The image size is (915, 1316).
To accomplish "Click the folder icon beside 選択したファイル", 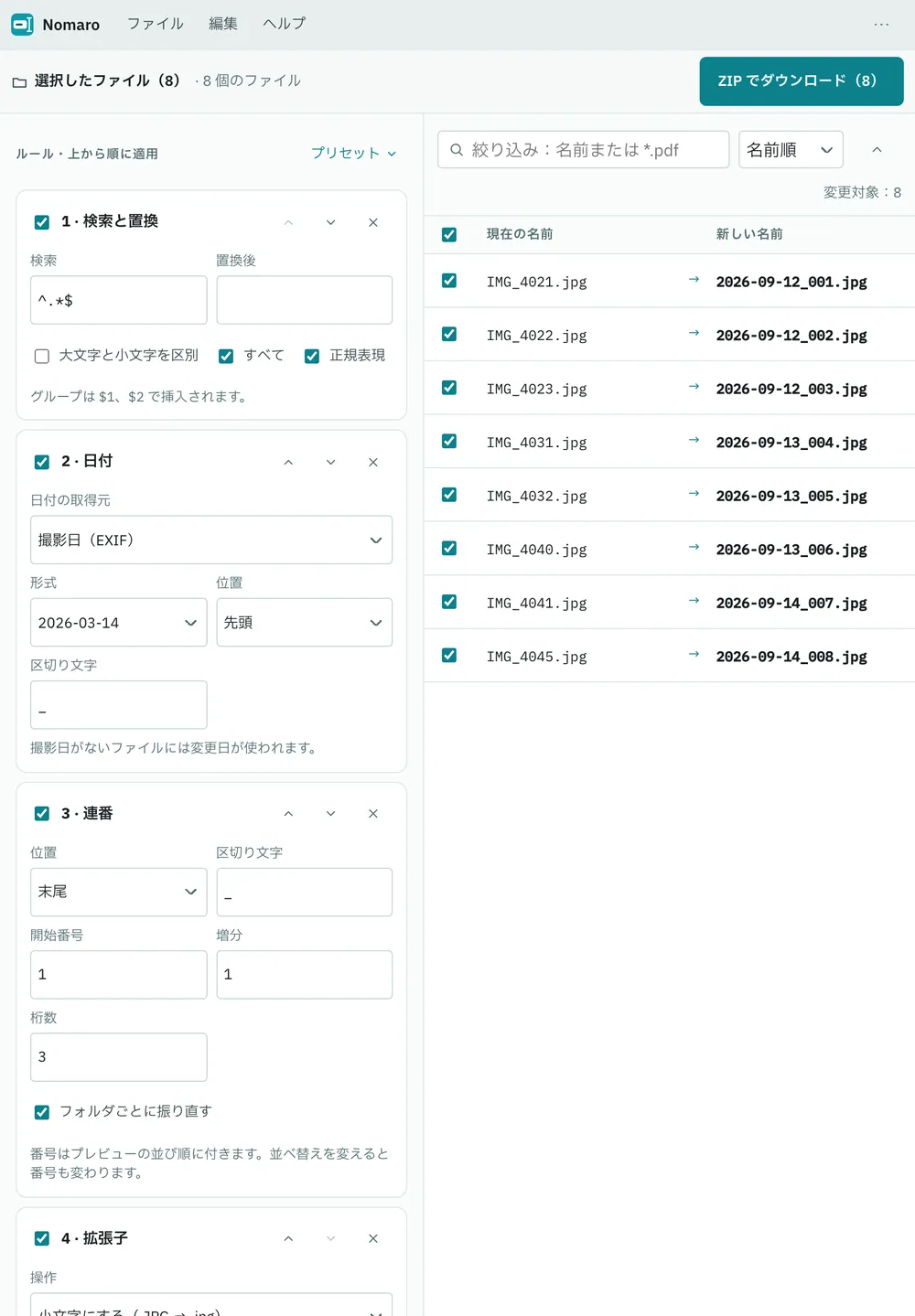I will (x=19, y=82).
